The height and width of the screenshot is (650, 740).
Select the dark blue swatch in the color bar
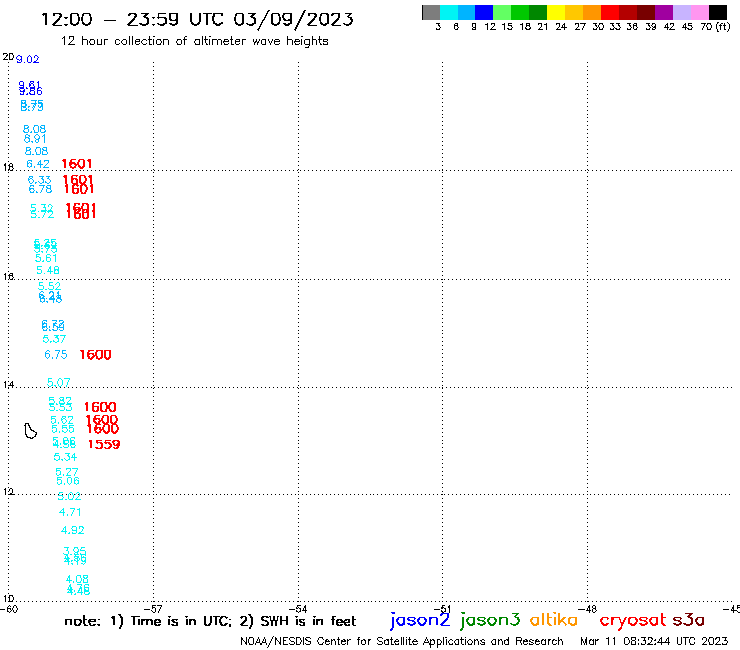click(484, 12)
